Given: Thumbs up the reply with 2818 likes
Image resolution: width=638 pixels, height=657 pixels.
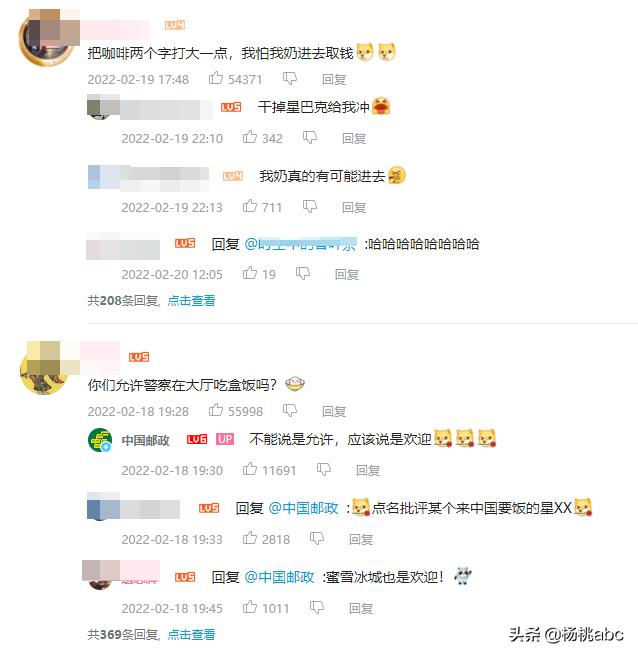Looking at the screenshot, I should pyautogui.click(x=250, y=538).
